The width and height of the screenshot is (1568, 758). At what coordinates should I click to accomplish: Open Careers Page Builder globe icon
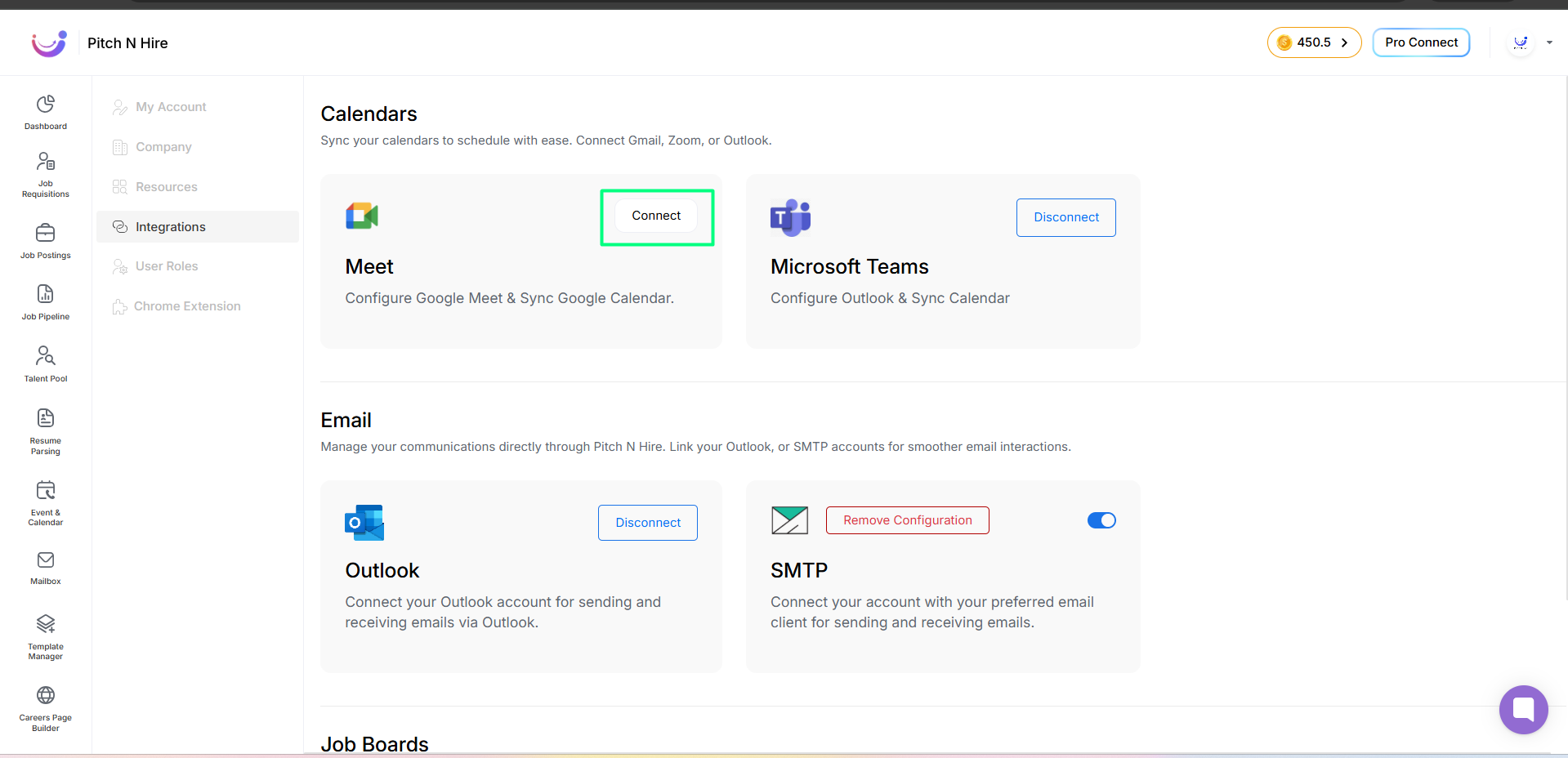pos(46,695)
